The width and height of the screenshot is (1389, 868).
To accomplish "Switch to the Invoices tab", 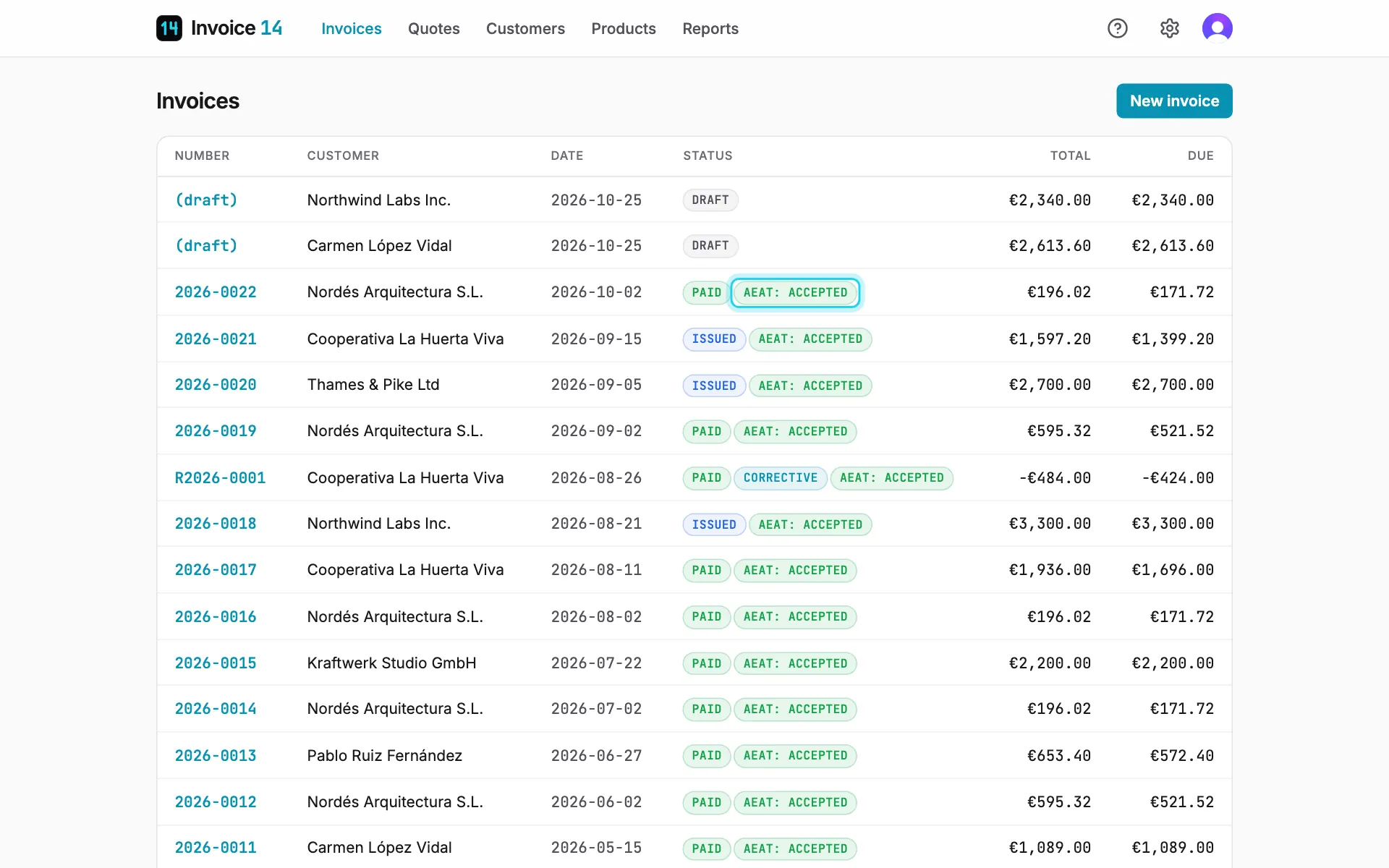I will (352, 28).
